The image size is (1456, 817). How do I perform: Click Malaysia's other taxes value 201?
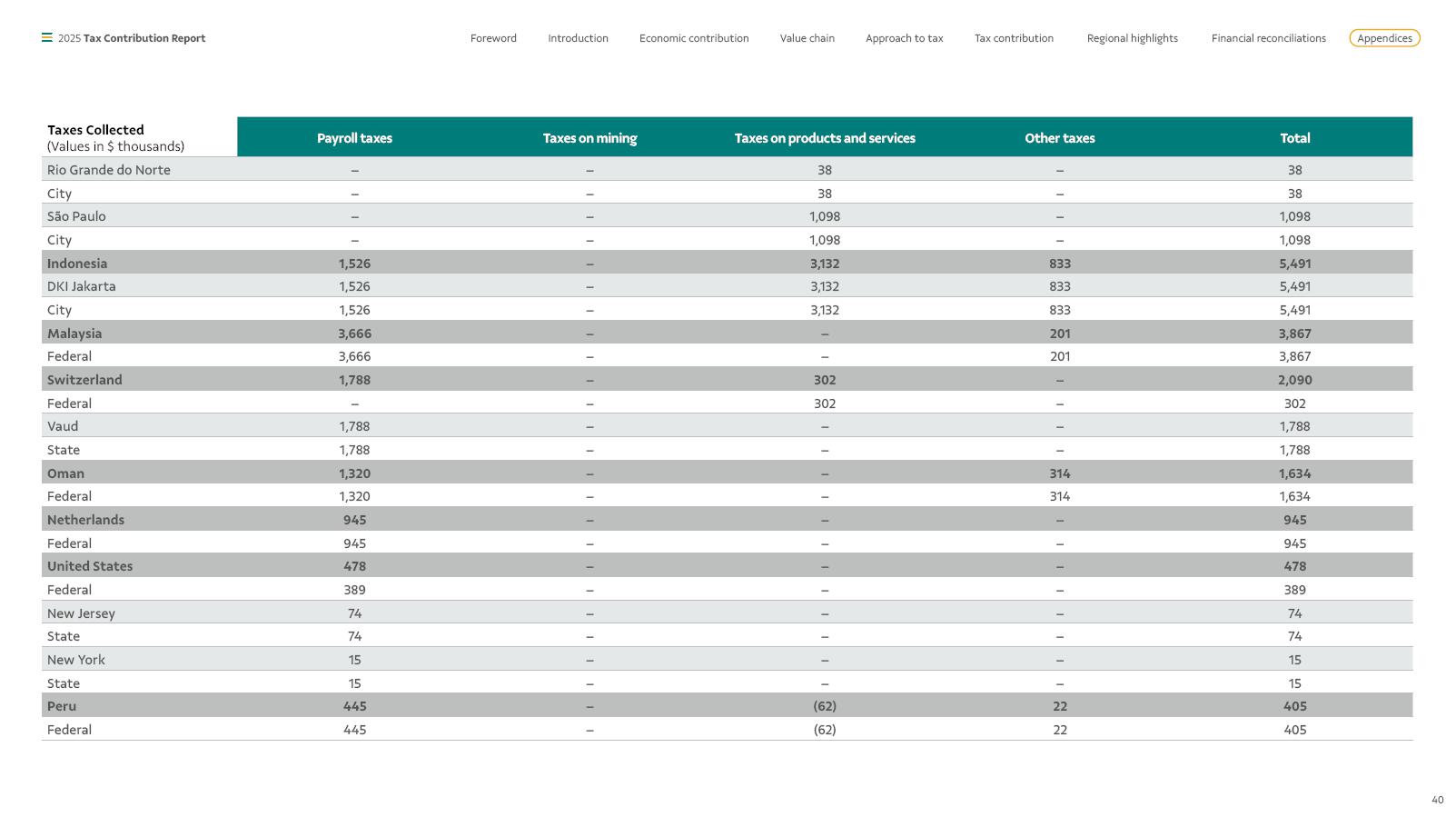pyautogui.click(x=1060, y=334)
